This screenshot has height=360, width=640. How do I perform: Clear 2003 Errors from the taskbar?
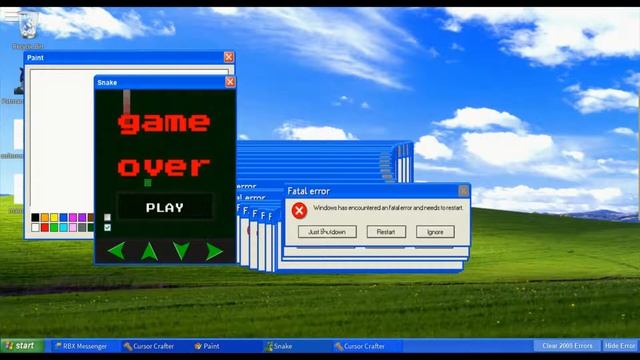pyautogui.click(x=567, y=346)
